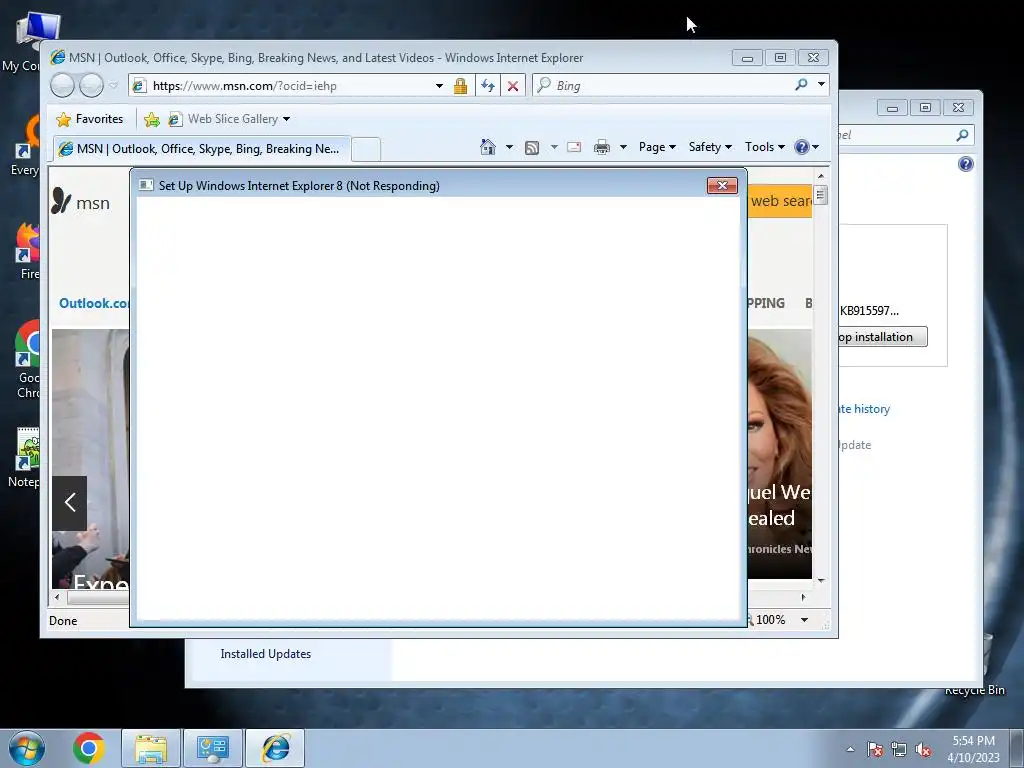Click the Action Center flag tray icon

click(874, 749)
